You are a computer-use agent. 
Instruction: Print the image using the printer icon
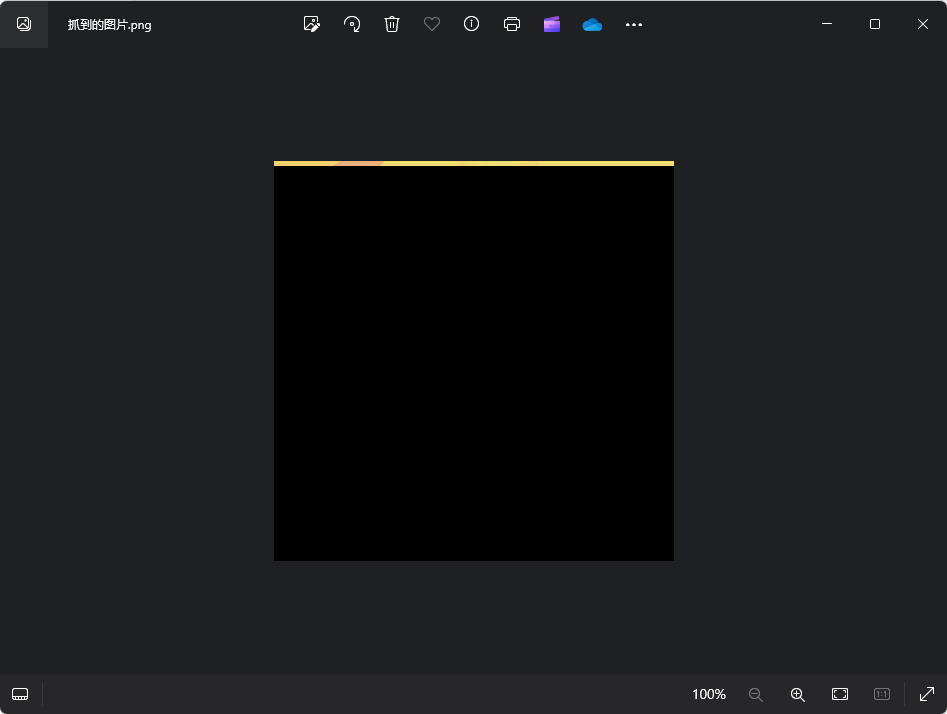pos(512,24)
